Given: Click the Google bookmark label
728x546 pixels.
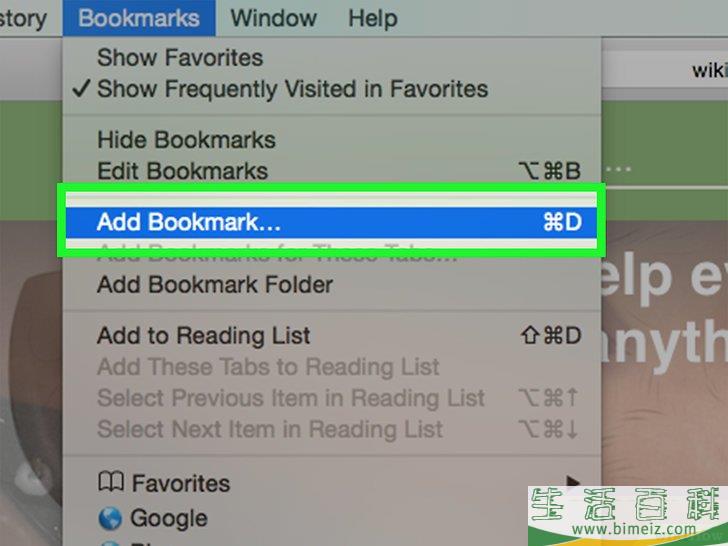Looking at the screenshot, I should coord(169,518).
